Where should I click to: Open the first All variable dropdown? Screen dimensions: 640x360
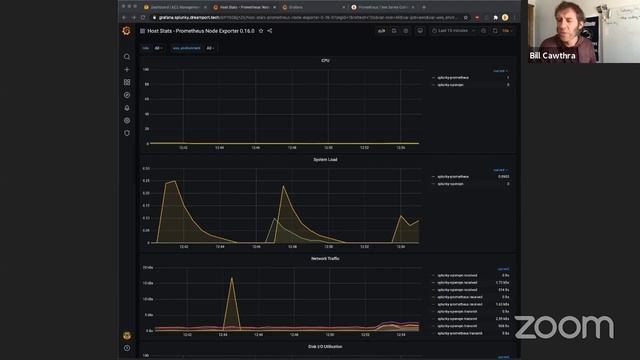coord(158,48)
